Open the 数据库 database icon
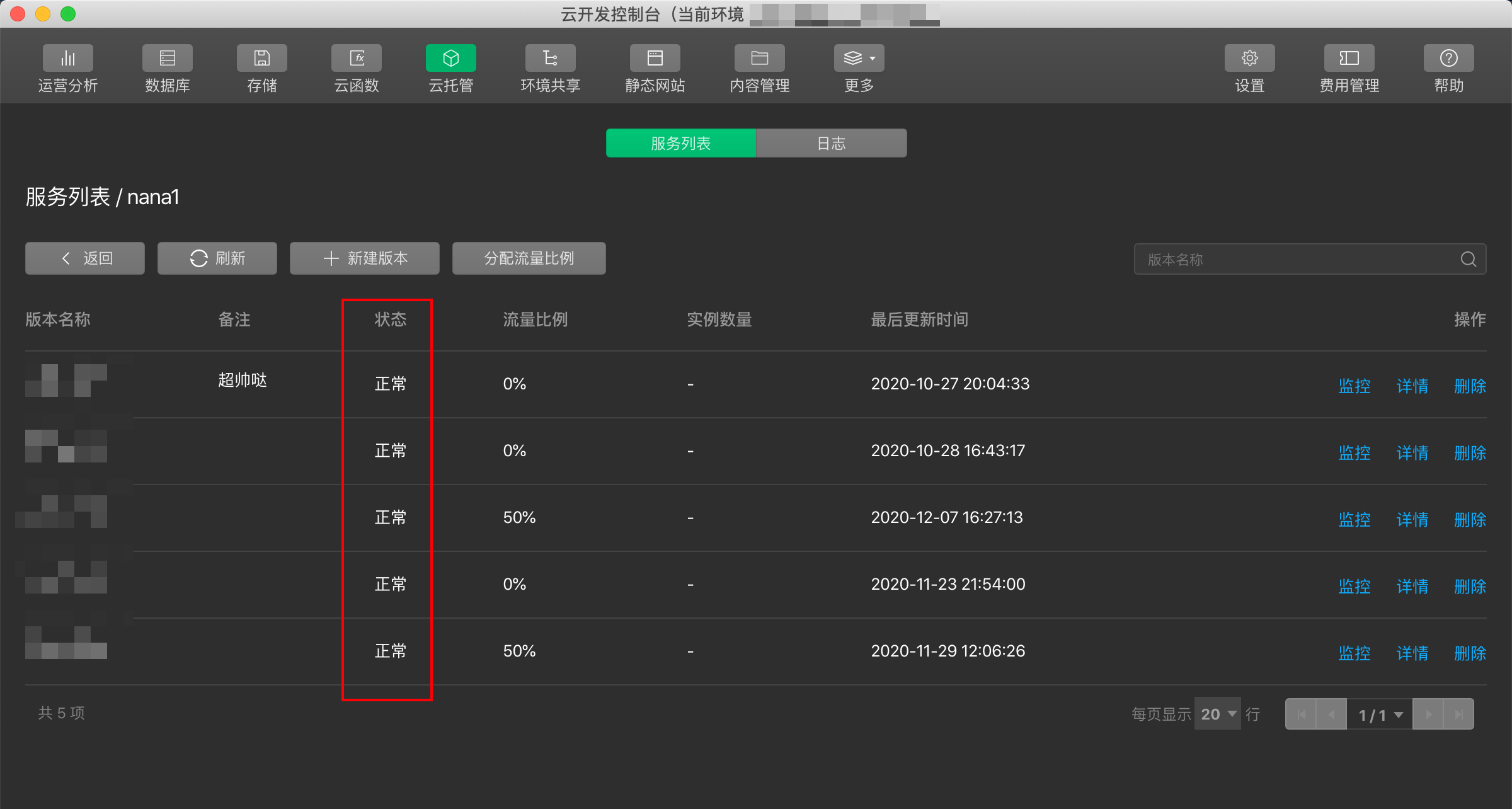 coord(167,59)
